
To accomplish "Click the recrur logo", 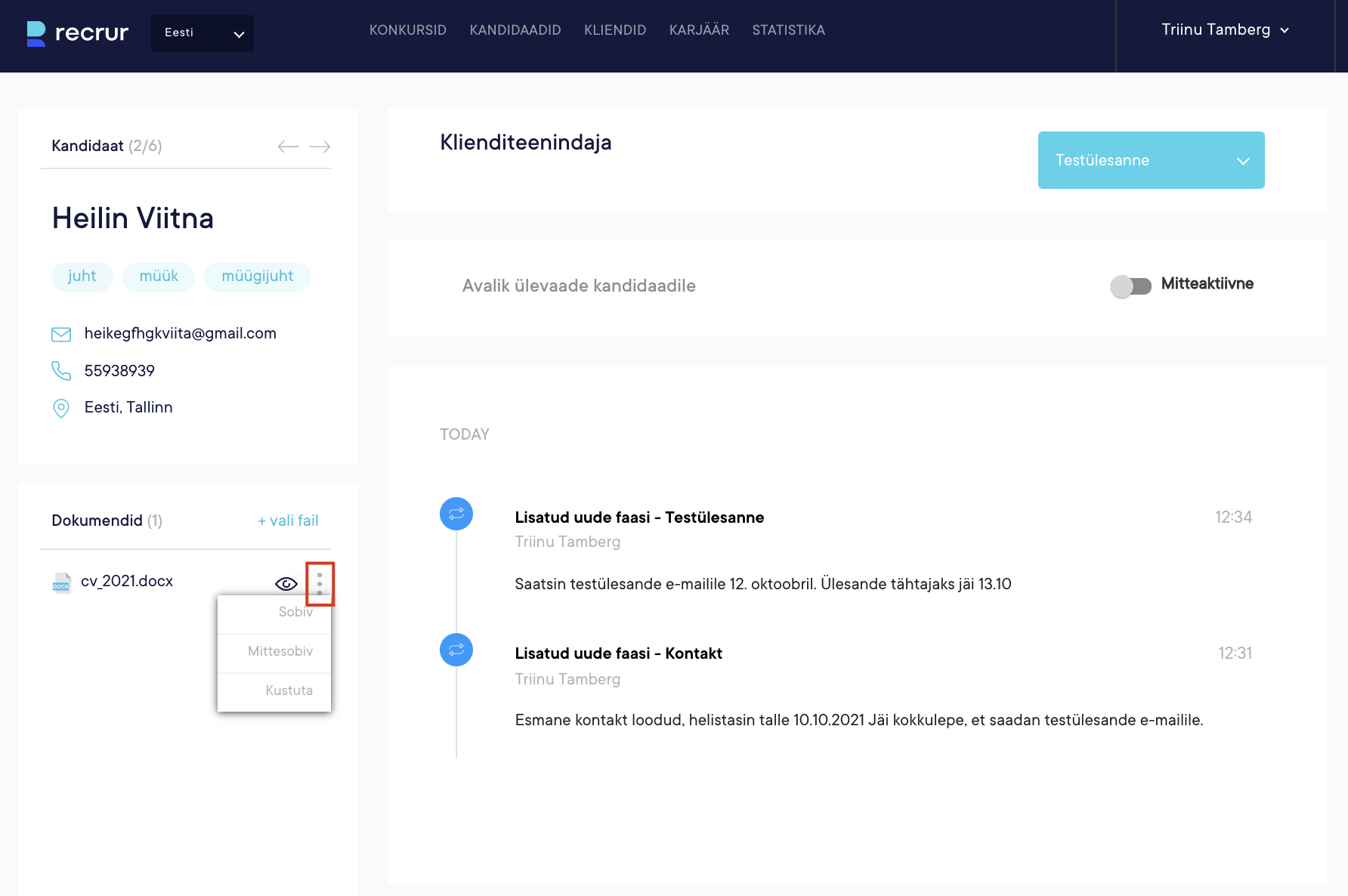I will [77, 32].
